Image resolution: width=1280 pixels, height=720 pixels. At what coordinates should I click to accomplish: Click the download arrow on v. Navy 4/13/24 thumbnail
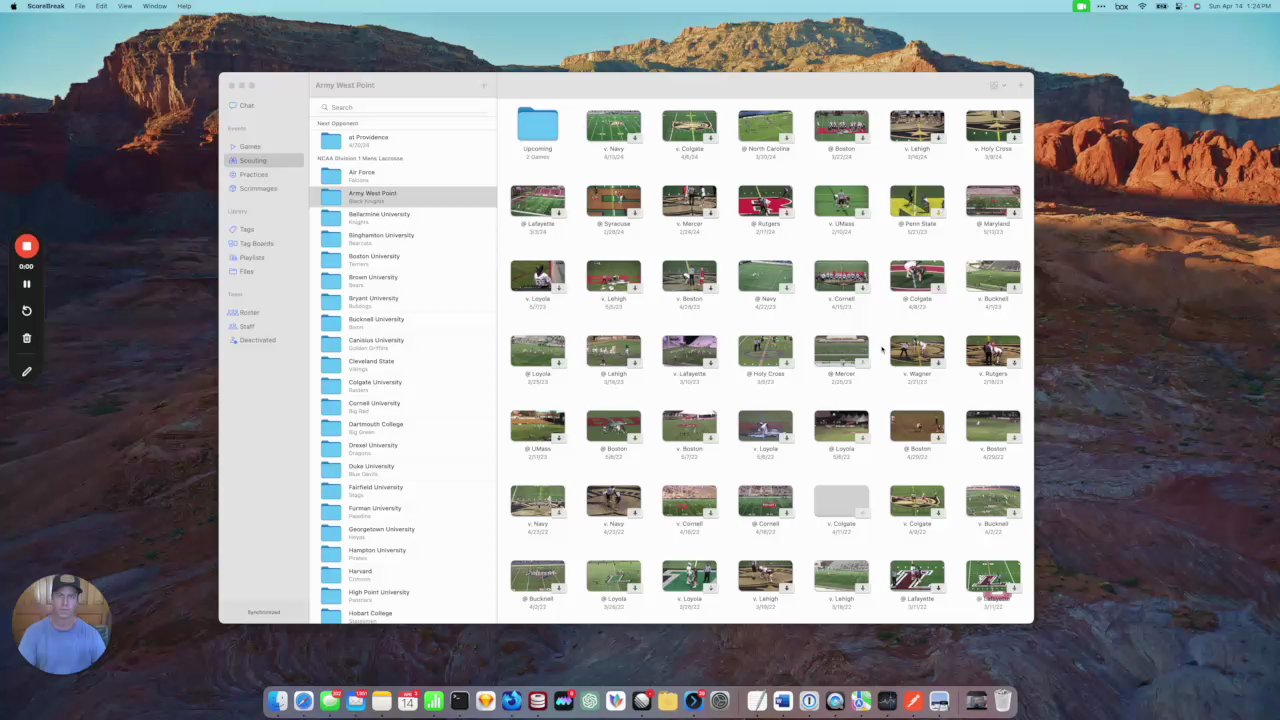coord(635,138)
